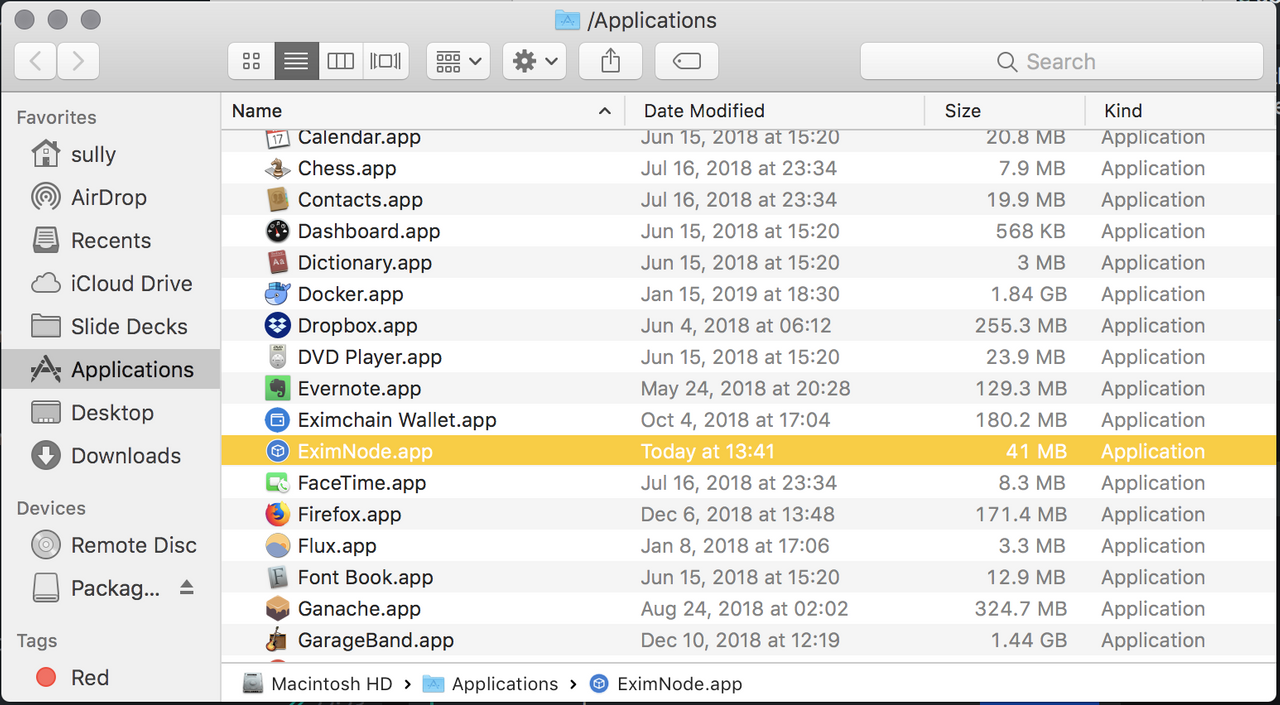Select the Dropbox.app icon

click(277, 325)
